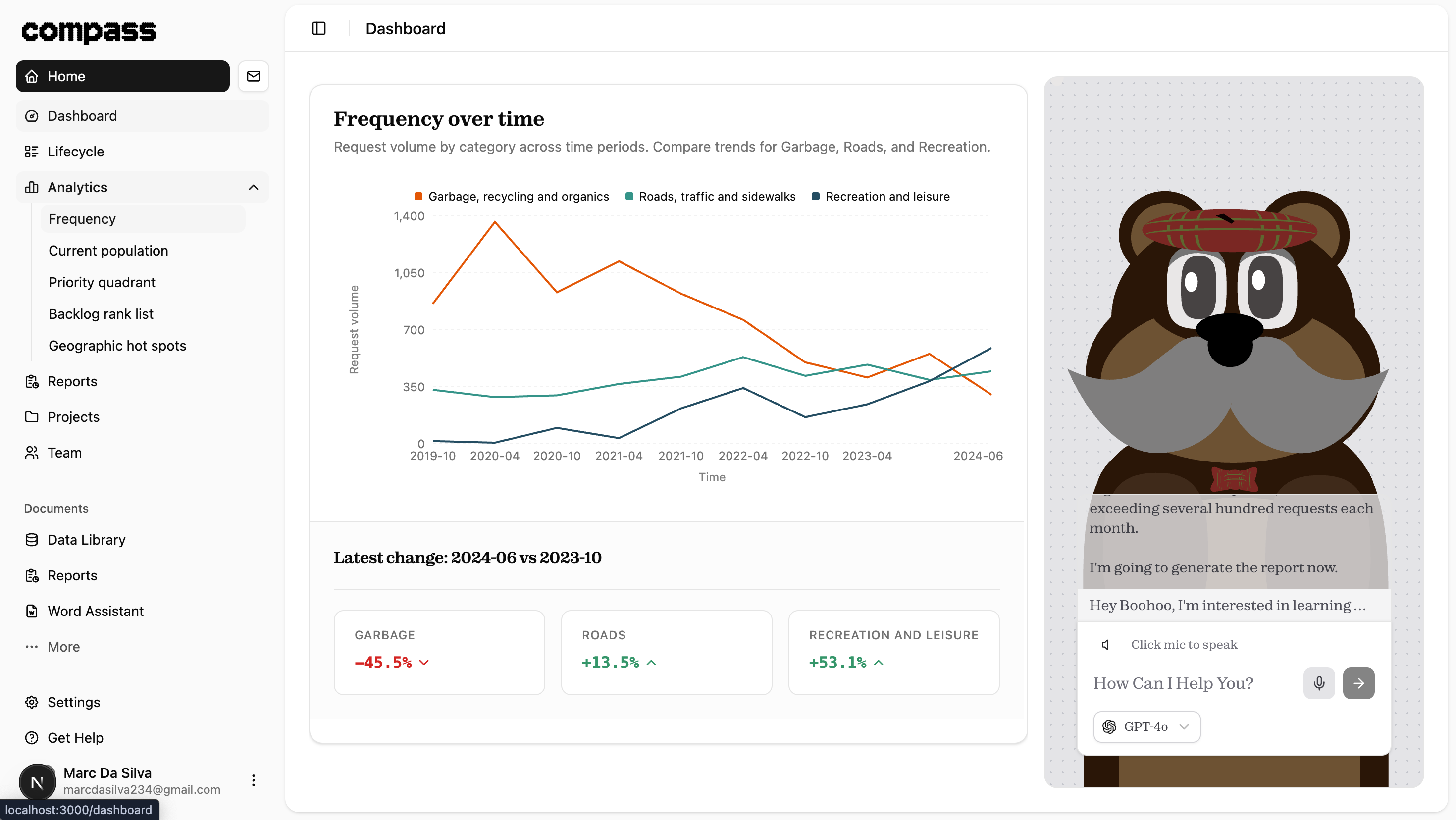
Task: Open Data Library documents
Action: (x=86, y=540)
